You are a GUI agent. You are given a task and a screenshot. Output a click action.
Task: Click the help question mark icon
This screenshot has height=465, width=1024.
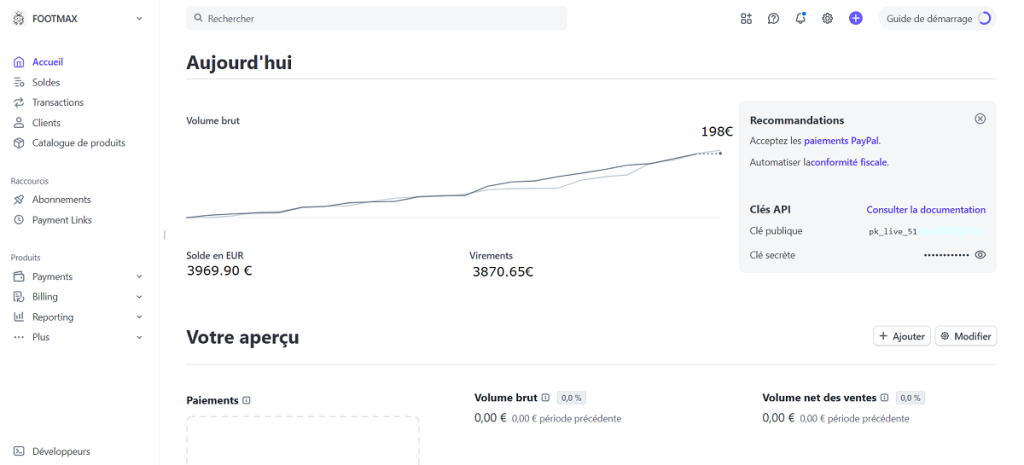pyautogui.click(x=773, y=18)
